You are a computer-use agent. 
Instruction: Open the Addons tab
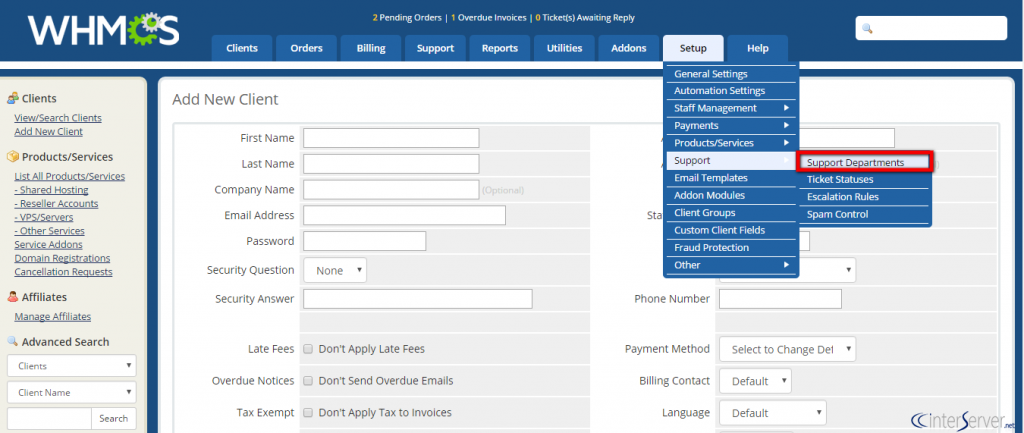click(x=629, y=48)
